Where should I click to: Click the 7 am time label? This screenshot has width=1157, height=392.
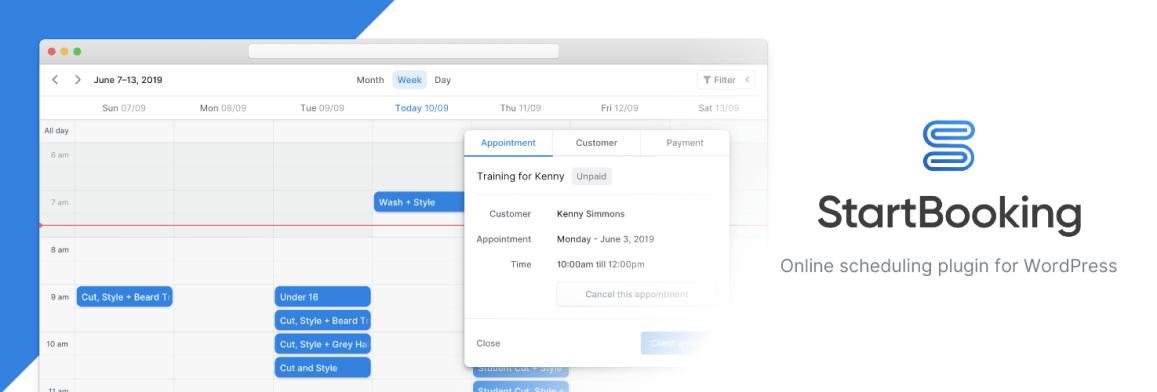(60, 202)
